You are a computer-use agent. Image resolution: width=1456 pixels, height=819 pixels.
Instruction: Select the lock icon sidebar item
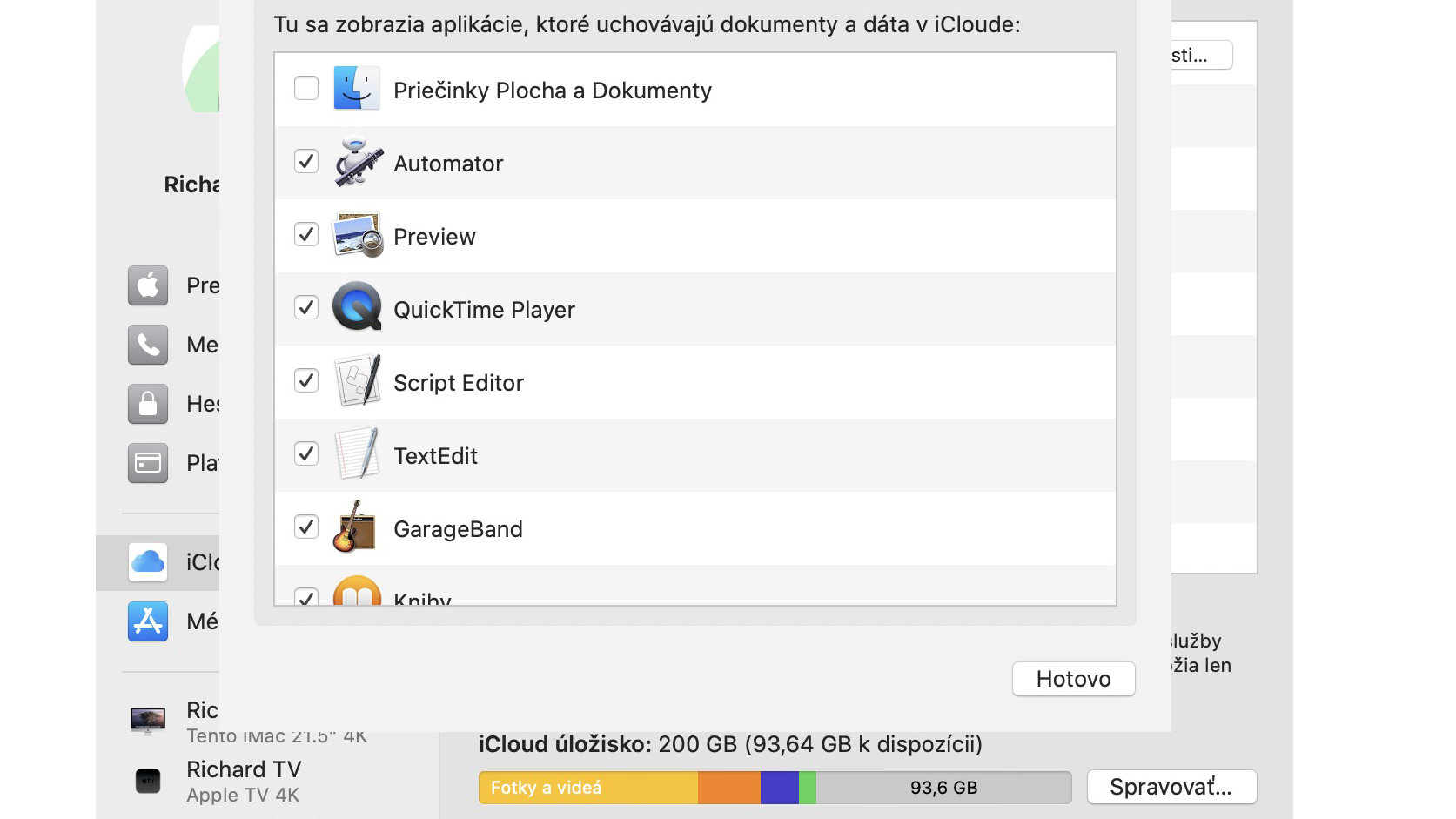pyautogui.click(x=148, y=404)
